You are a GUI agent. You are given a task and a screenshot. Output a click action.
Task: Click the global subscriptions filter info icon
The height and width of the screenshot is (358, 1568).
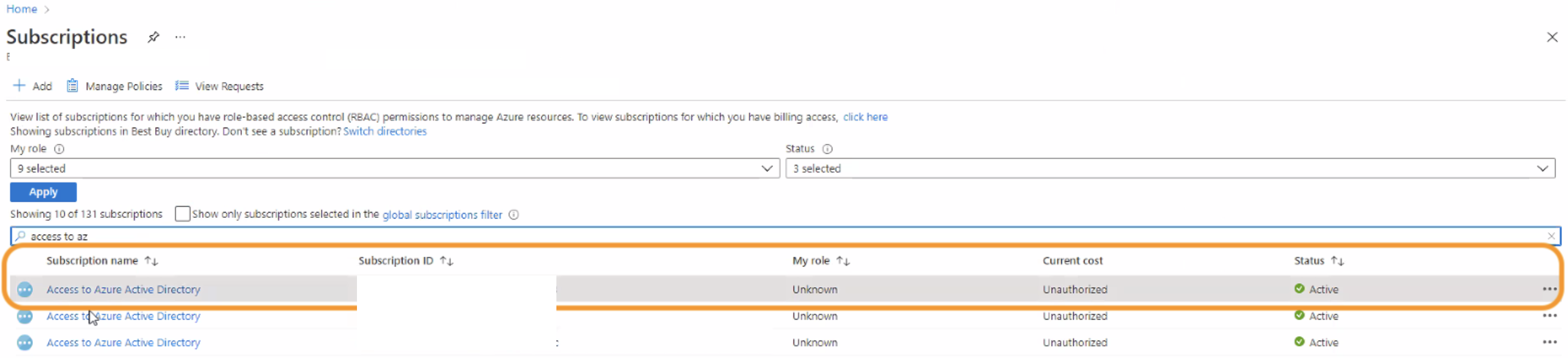[x=514, y=214]
